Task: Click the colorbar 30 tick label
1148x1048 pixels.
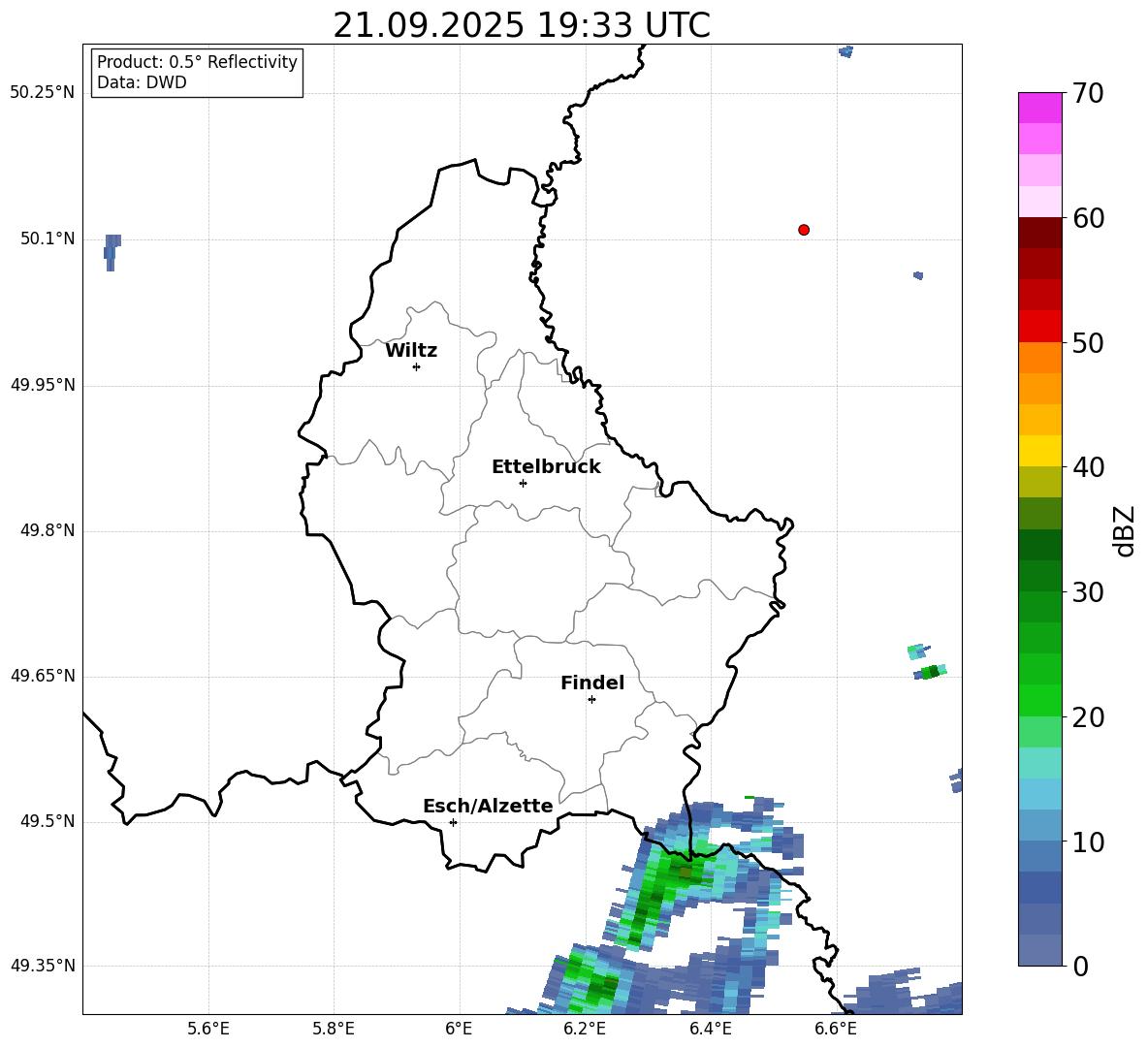Action: click(x=1088, y=592)
